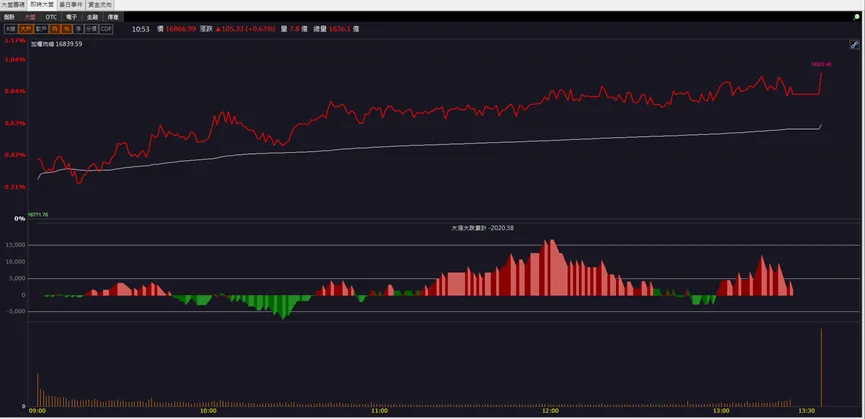Click the 加權均線 16839.59 label
This screenshot has height=419, width=865.
pyautogui.click(x=56, y=44)
